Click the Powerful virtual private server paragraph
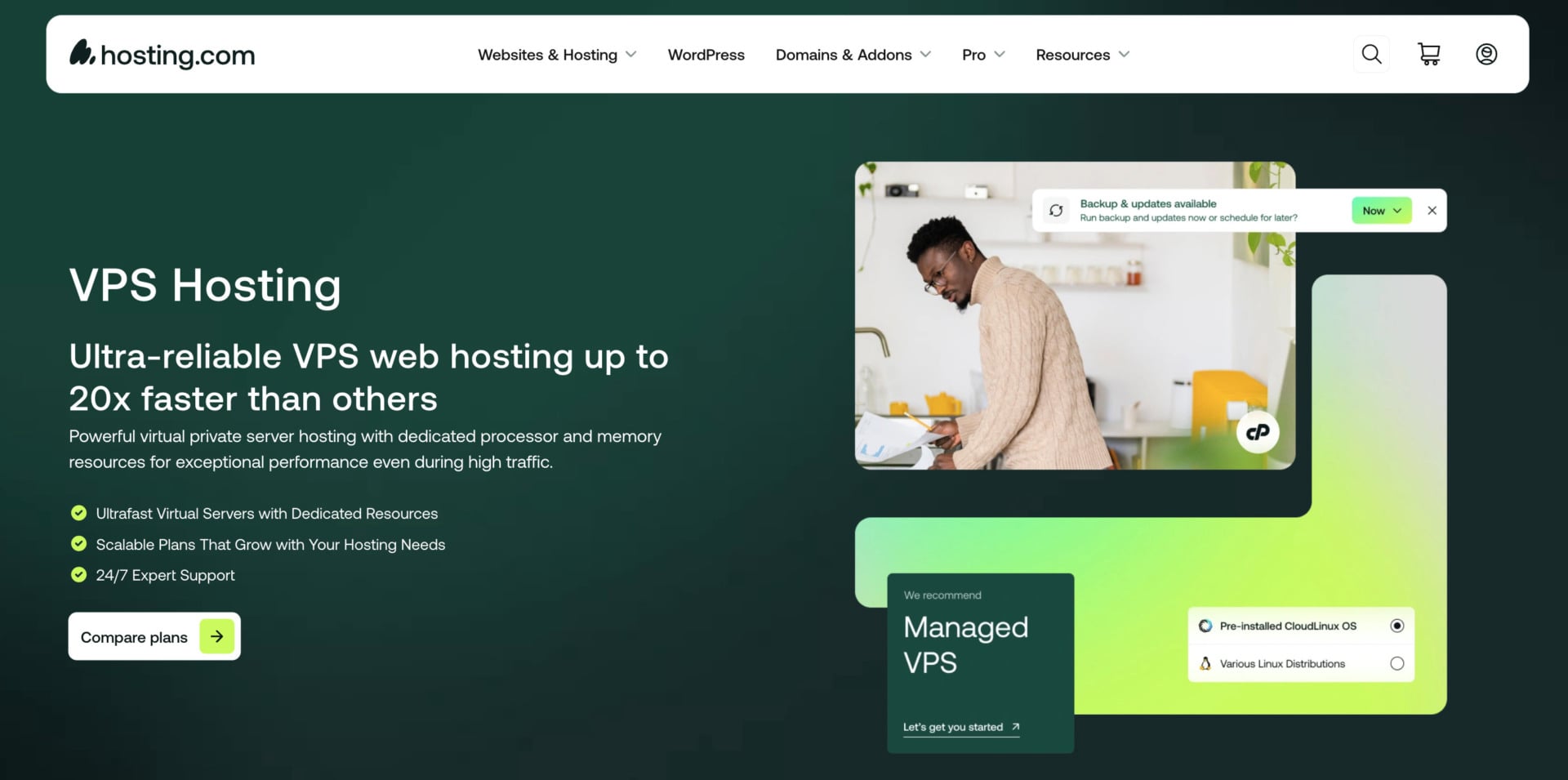The image size is (1568, 780). pos(365,449)
